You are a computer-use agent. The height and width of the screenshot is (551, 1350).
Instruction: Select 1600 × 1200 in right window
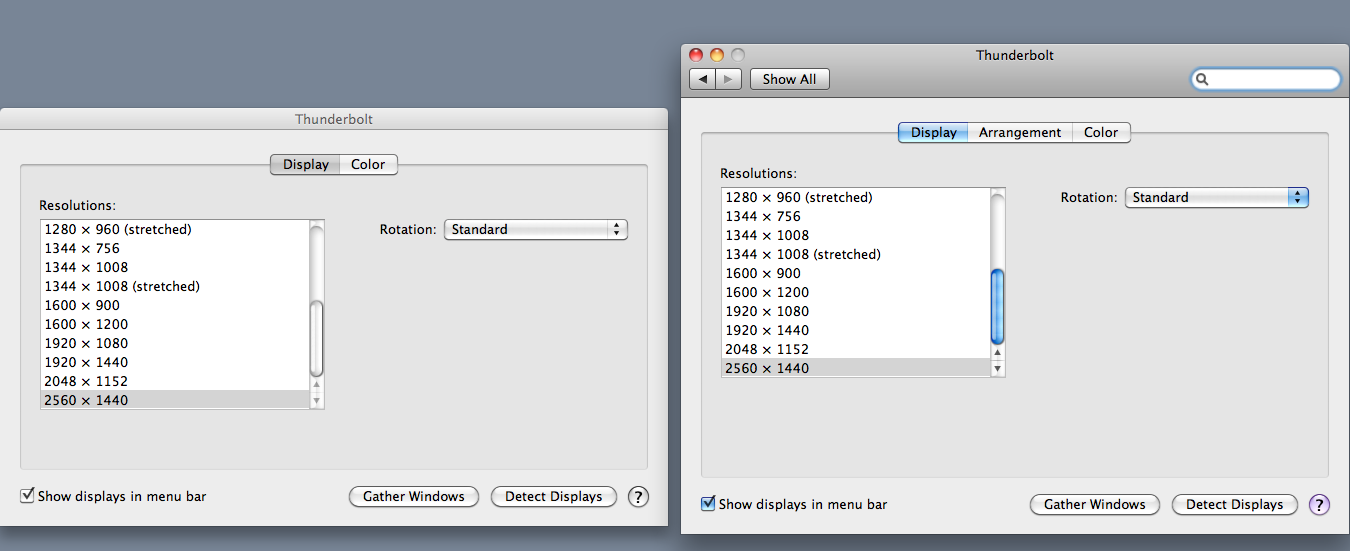click(856, 293)
